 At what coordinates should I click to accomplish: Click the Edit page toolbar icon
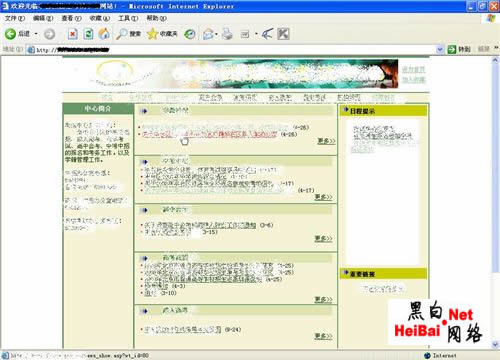click(x=245, y=34)
